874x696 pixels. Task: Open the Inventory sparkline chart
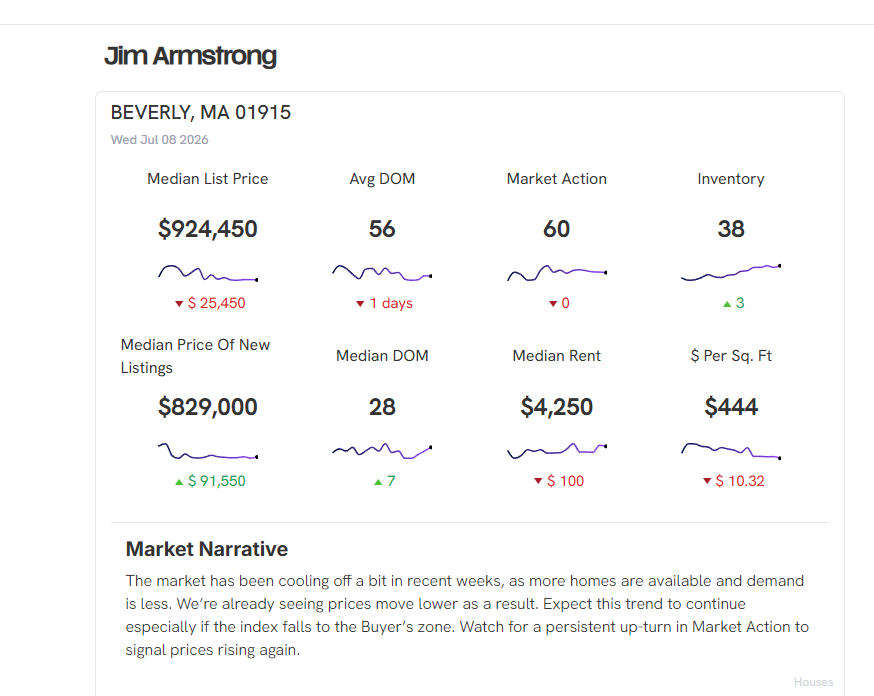point(731,272)
